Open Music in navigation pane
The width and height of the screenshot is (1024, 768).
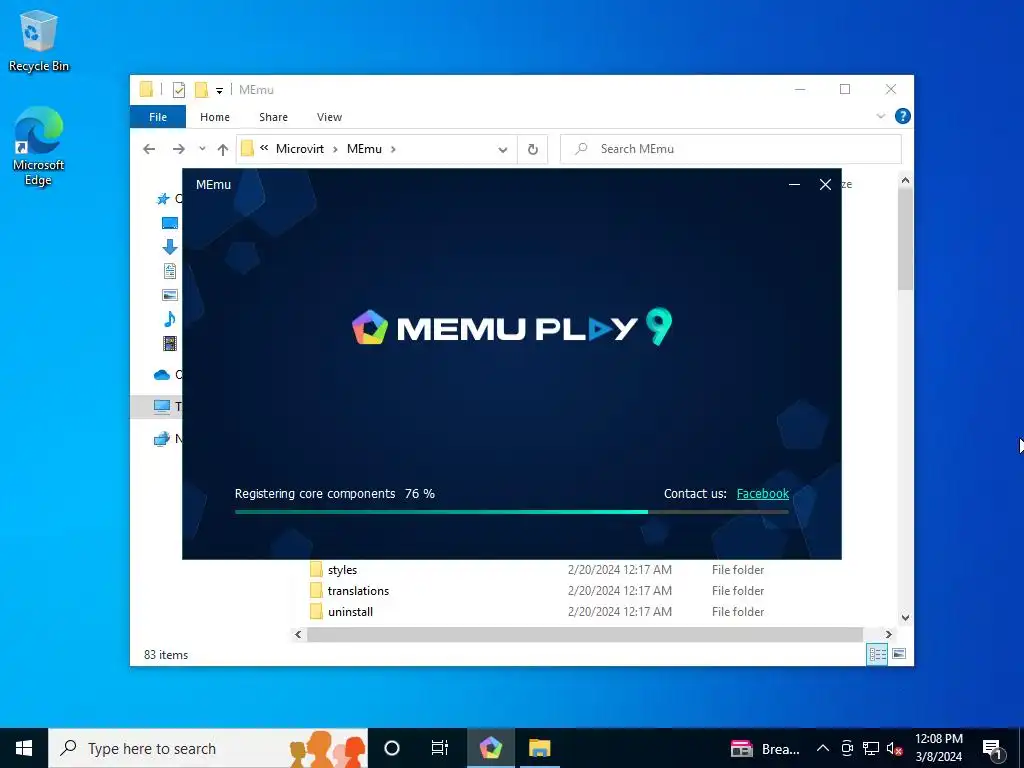(x=170, y=319)
